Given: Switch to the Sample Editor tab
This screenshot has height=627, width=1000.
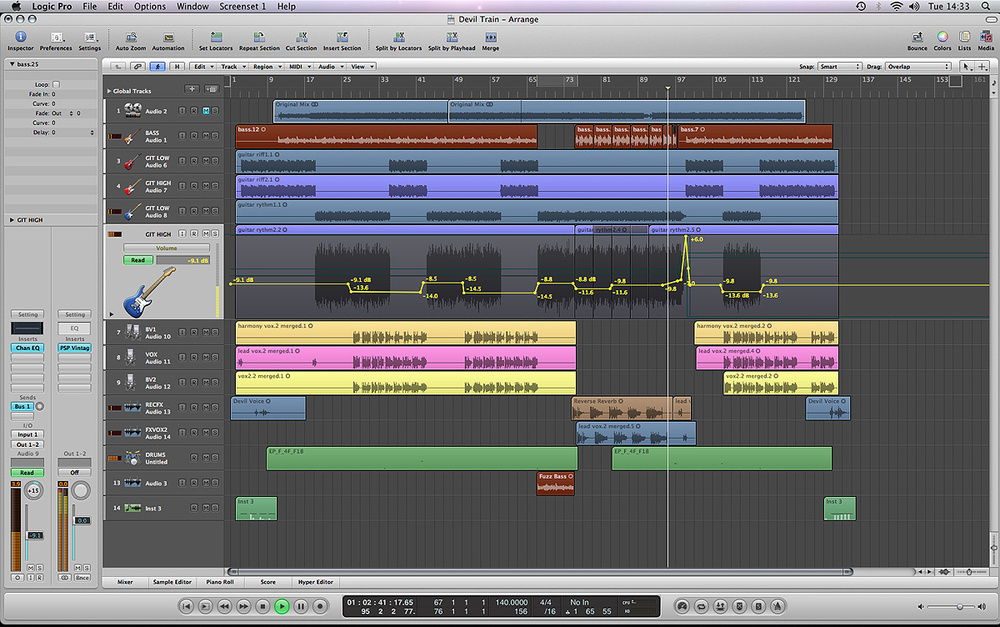Looking at the screenshot, I should pos(172,582).
